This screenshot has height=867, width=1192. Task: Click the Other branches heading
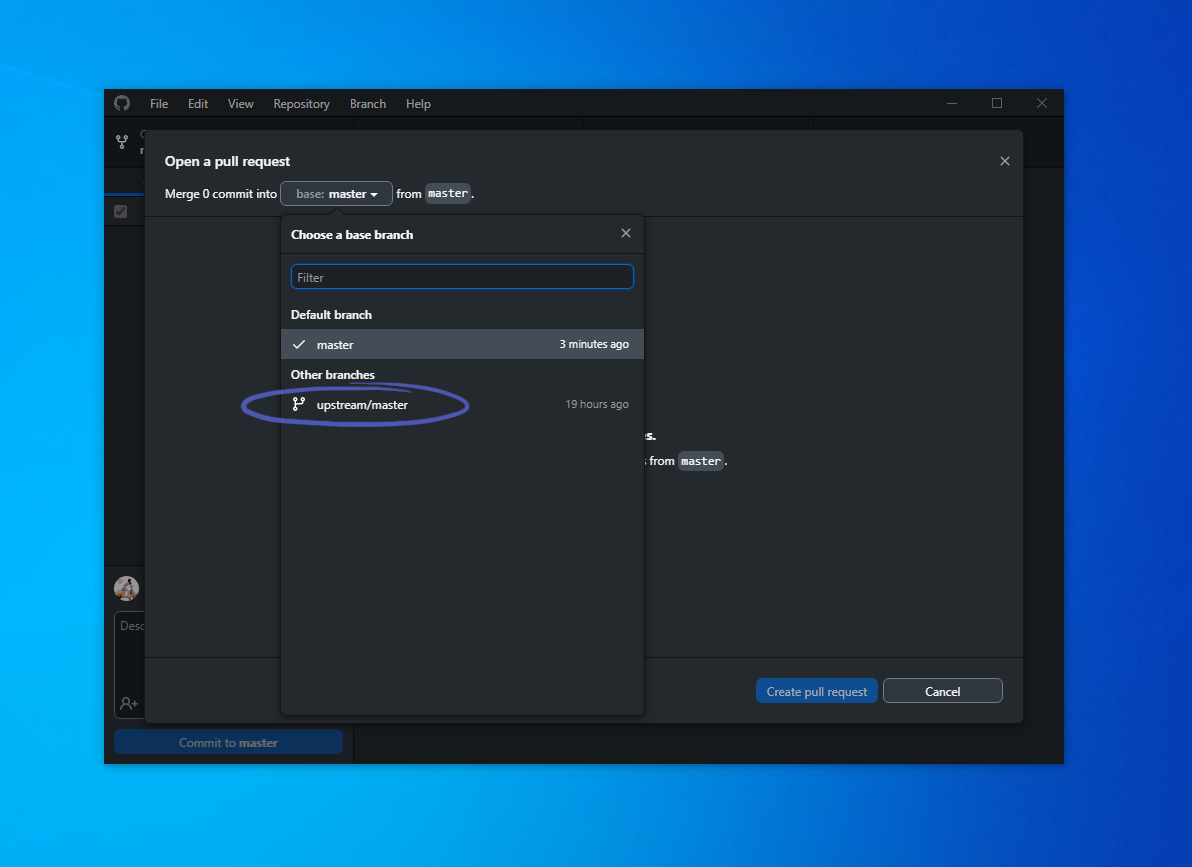pyautogui.click(x=332, y=374)
